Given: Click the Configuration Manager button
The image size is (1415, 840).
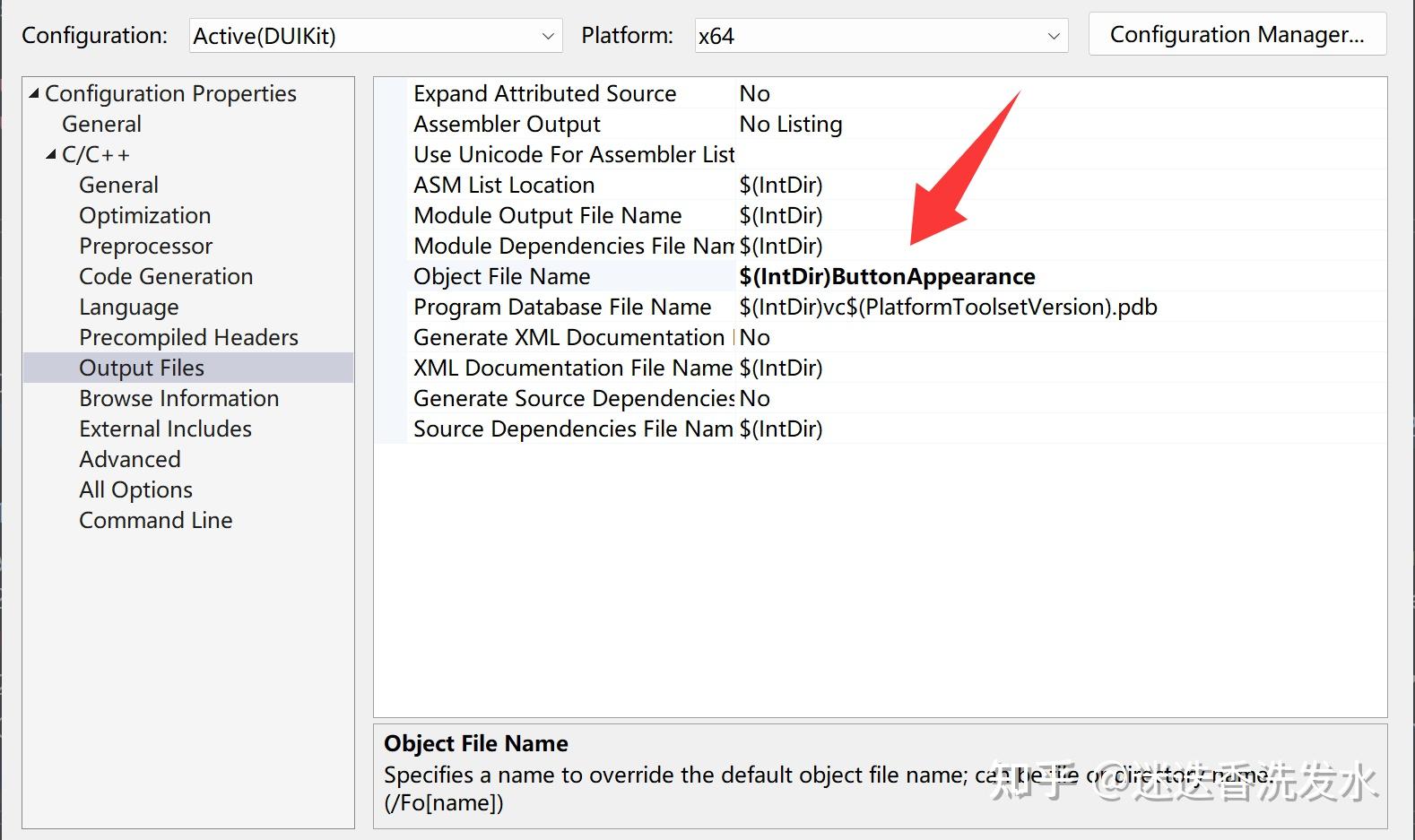Looking at the screenshot, I should coord(1237,34).
